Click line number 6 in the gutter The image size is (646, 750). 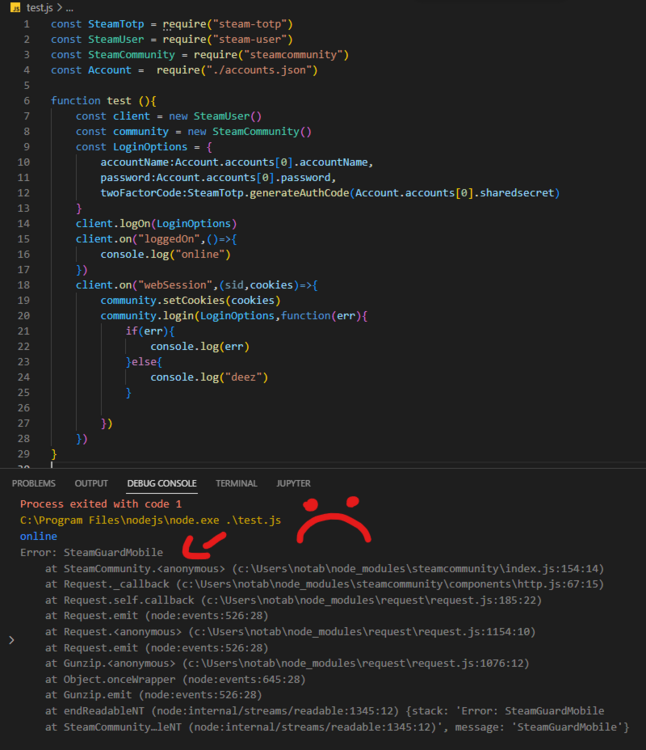25,100
